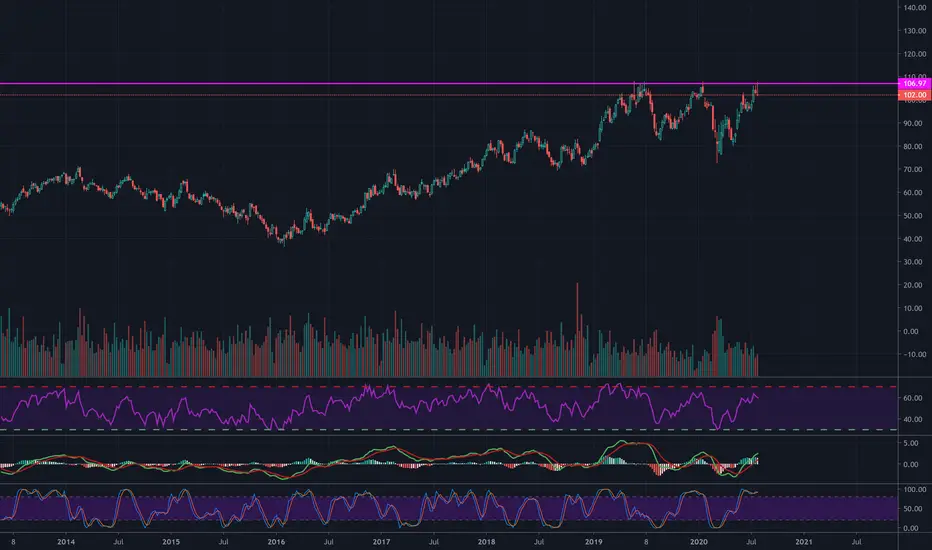Screen dimensions: 932x550
Task: Click the 2016 label on time axis
Action: 276,542
